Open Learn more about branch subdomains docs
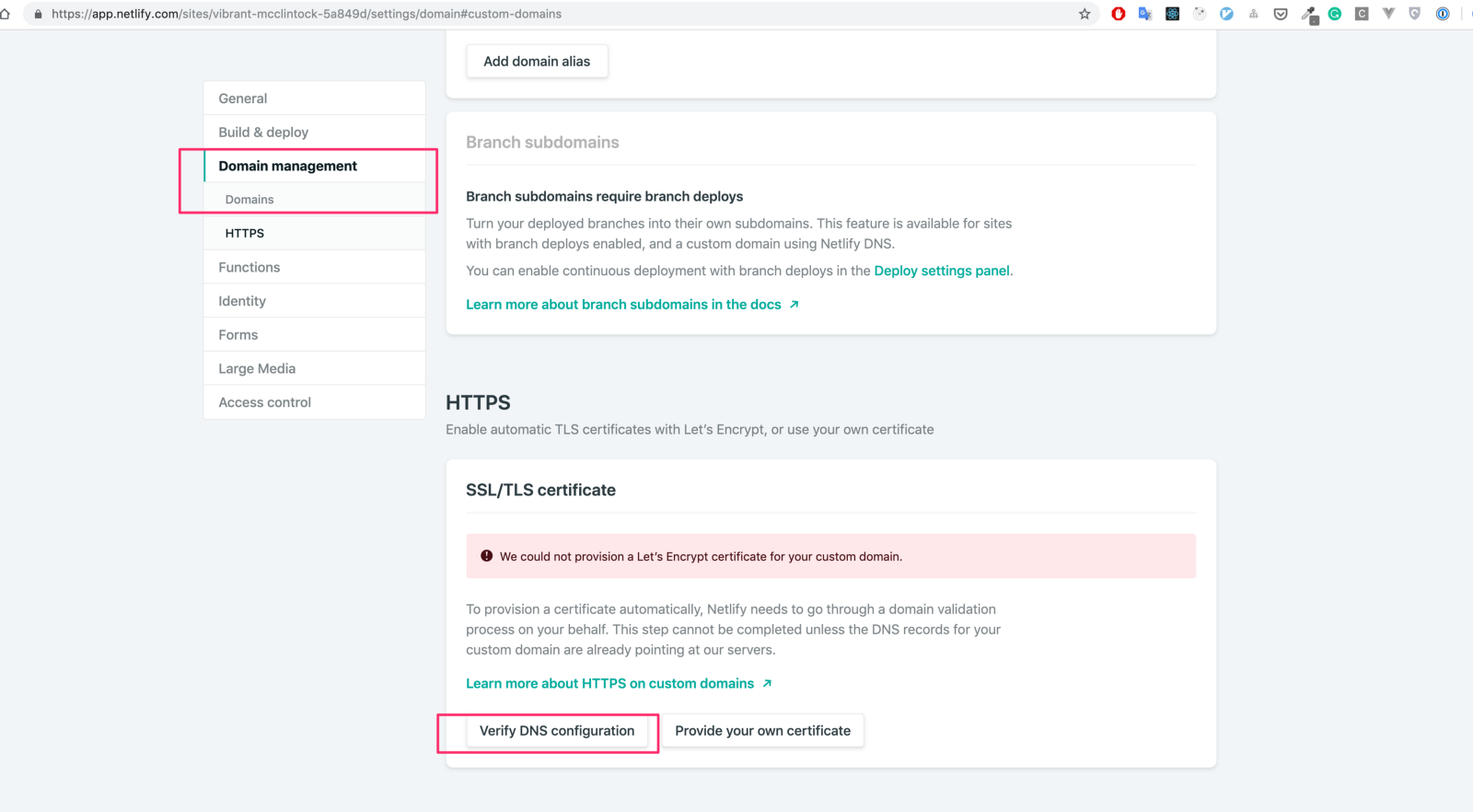This screenshot has height=812, width=1473. click(632, 305)
